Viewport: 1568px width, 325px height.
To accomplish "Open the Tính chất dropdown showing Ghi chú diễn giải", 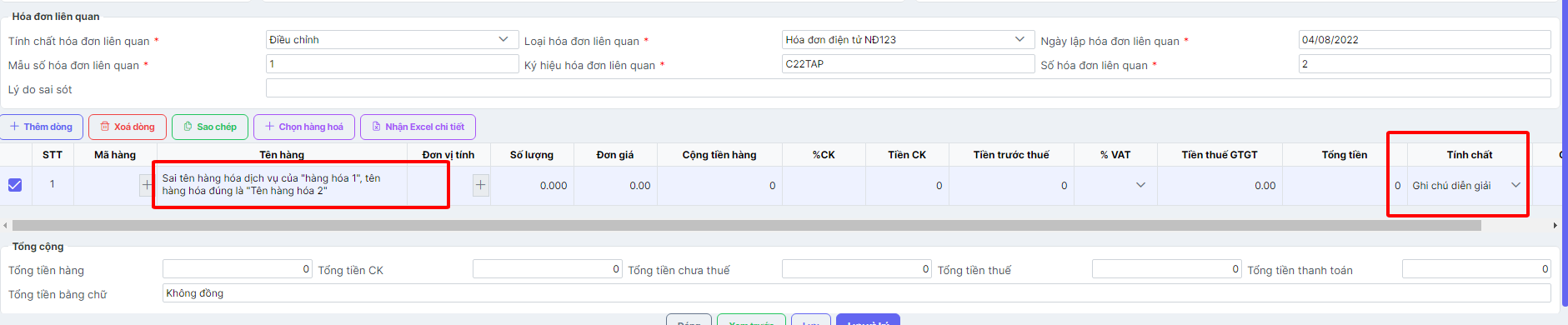I will (1515, 185).
